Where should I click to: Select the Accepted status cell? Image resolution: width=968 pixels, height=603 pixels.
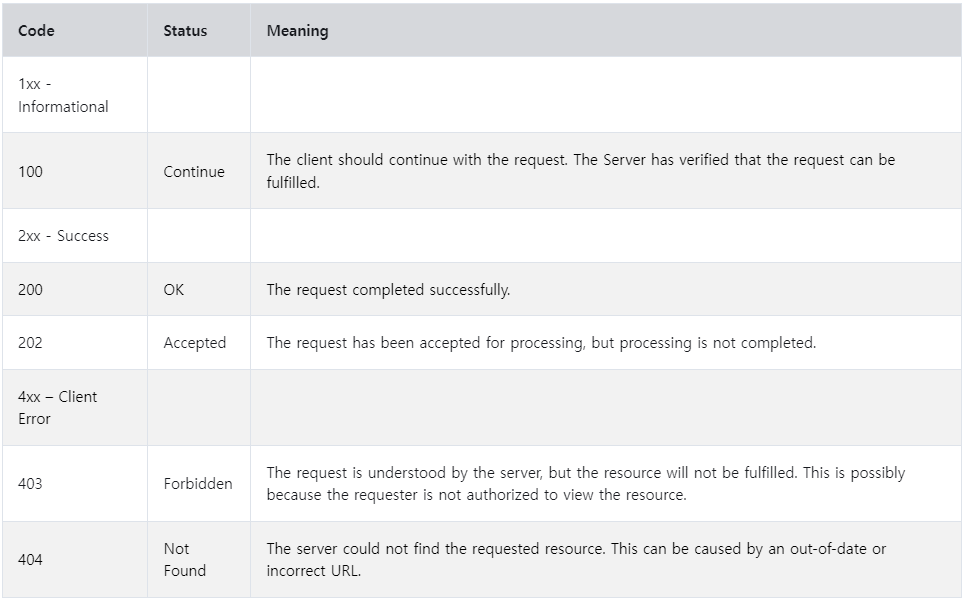[194, 343]
